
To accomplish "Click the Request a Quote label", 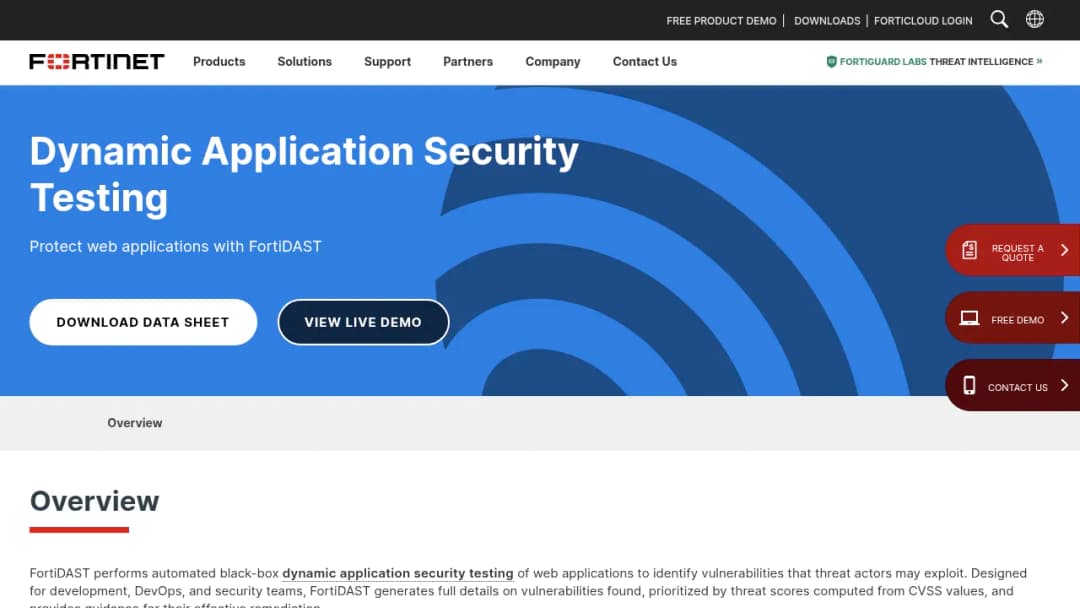I will click(1017, 253).
